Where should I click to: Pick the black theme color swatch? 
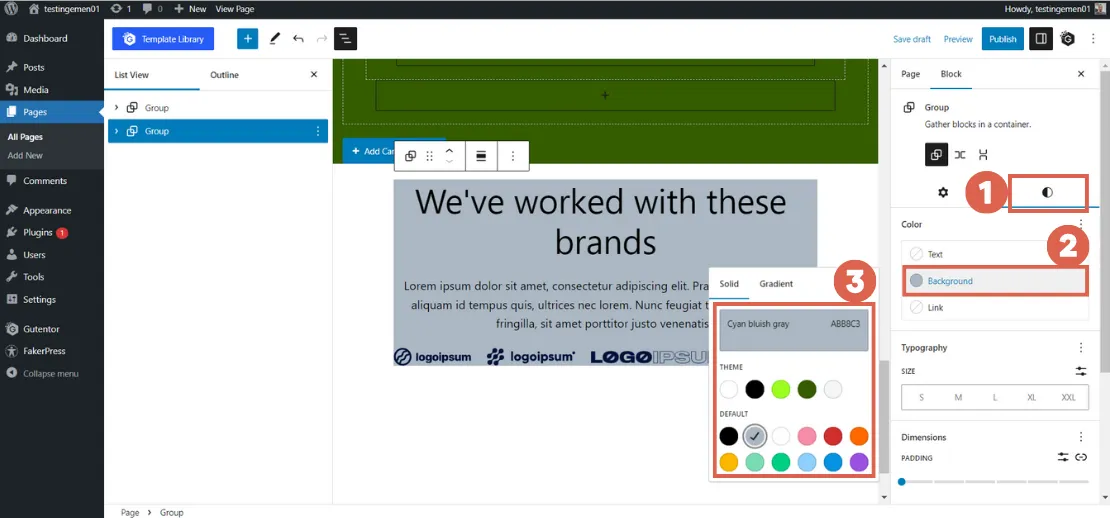click(755, 389)
